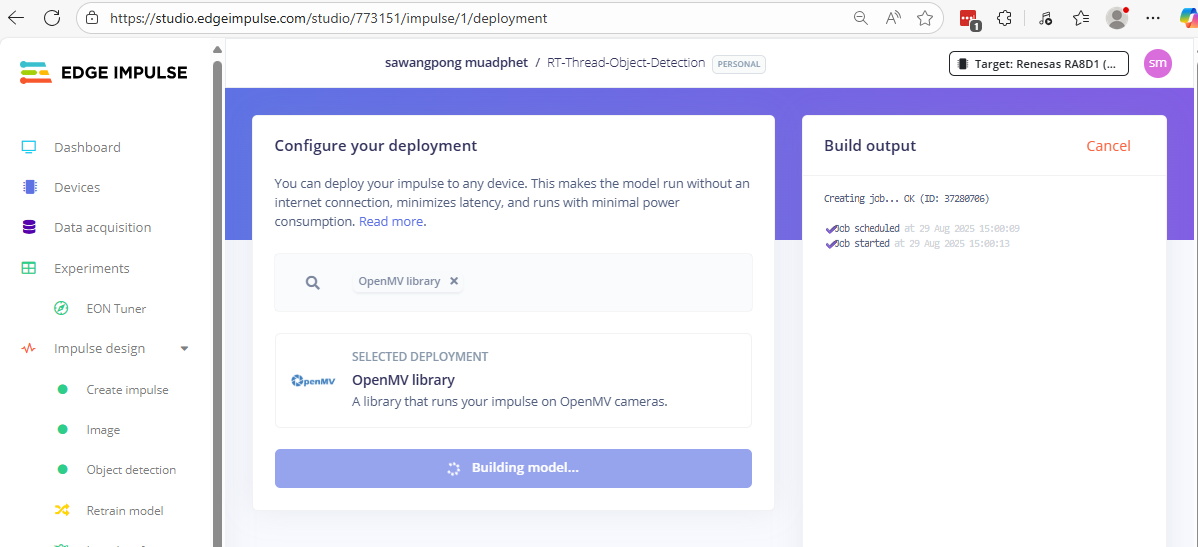
Task: Follow the Read more link
Action: coord(391,221)
